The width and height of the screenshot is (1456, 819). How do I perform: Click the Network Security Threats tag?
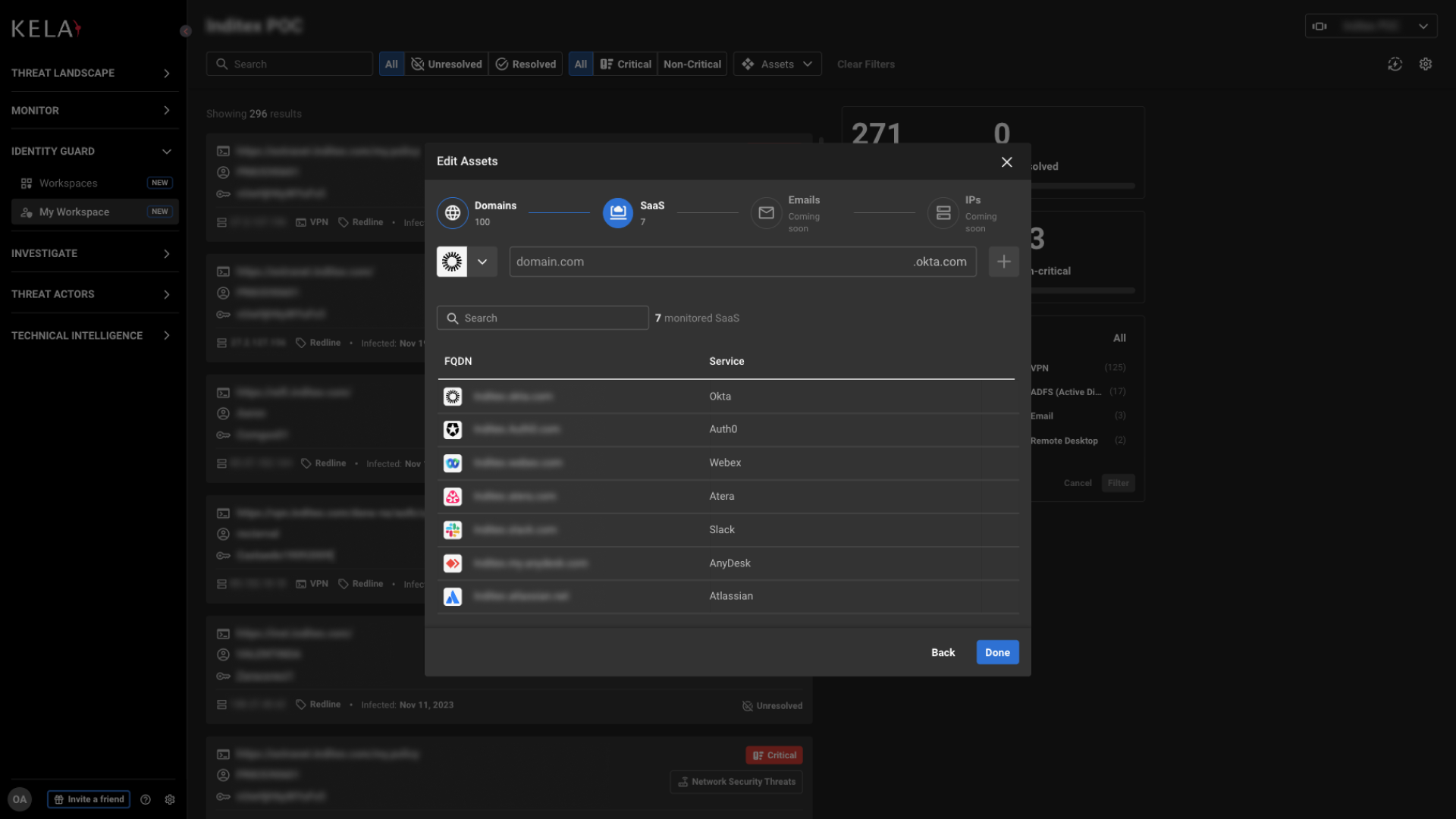pos(736,782)
